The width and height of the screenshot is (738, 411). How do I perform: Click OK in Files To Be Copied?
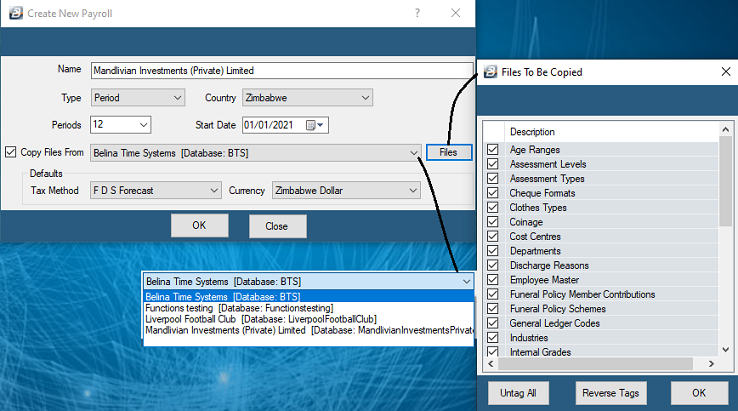[x=699, y=393]
